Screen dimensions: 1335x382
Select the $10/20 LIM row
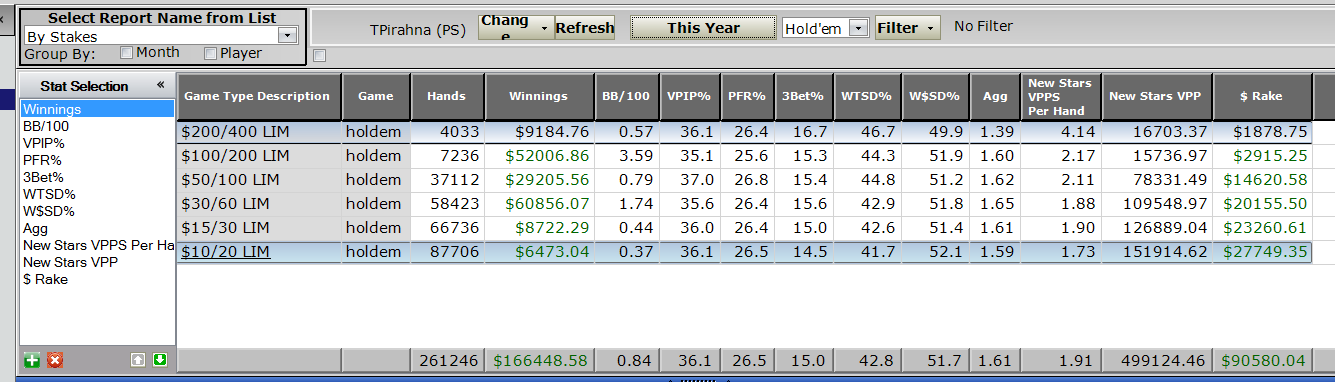744,251
